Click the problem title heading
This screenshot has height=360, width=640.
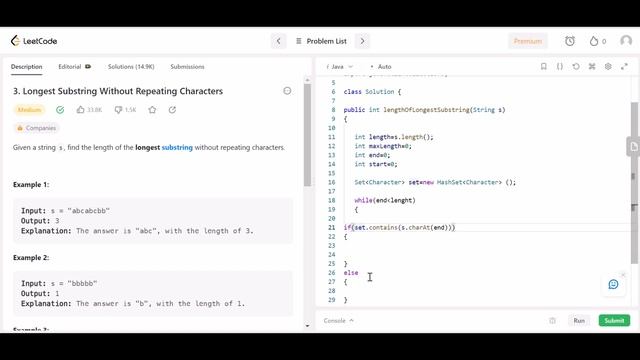point(118,91)
